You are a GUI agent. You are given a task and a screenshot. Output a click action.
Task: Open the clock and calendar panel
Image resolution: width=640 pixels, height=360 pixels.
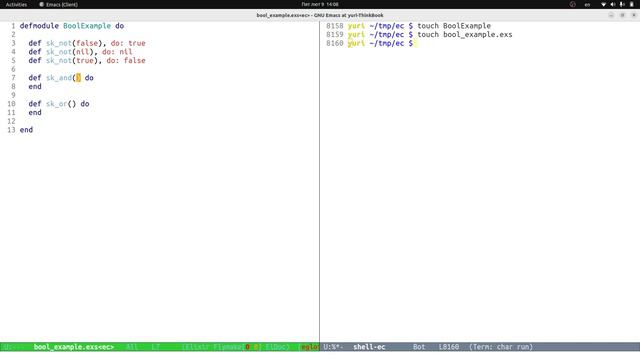[320, 4]
